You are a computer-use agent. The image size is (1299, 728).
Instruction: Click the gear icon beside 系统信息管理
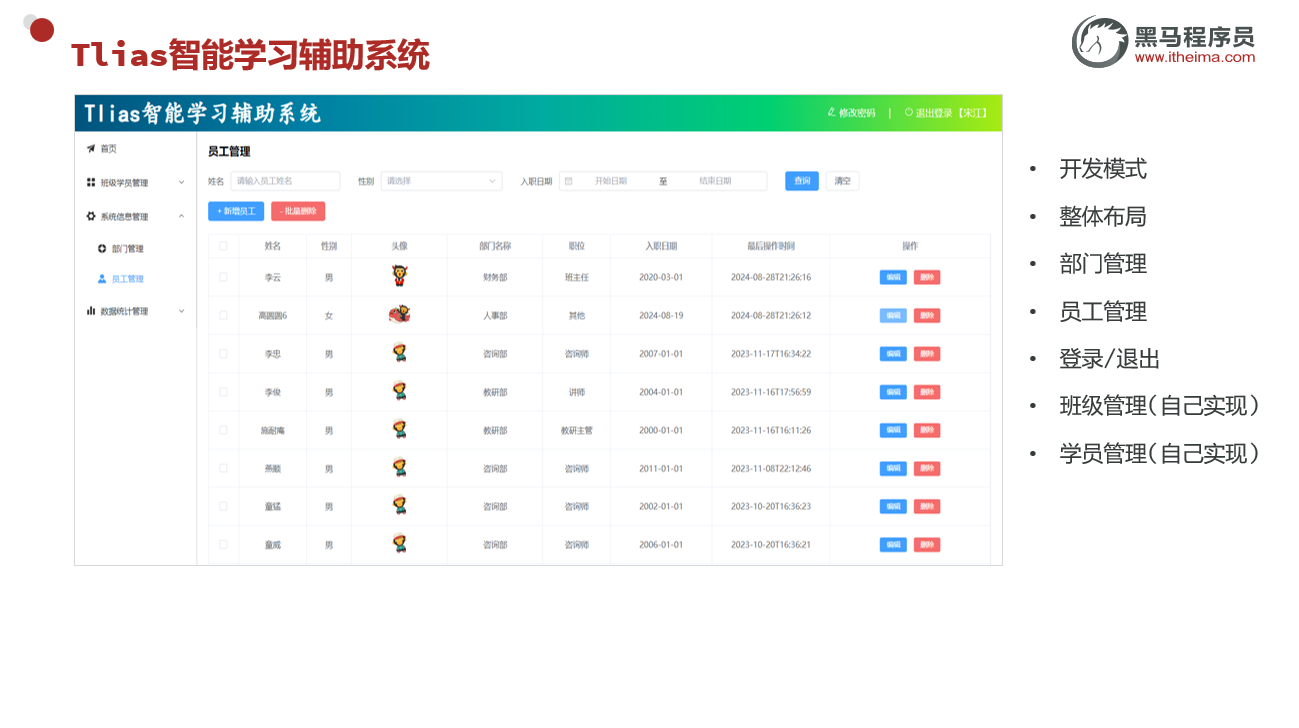[x=88, y=215]
